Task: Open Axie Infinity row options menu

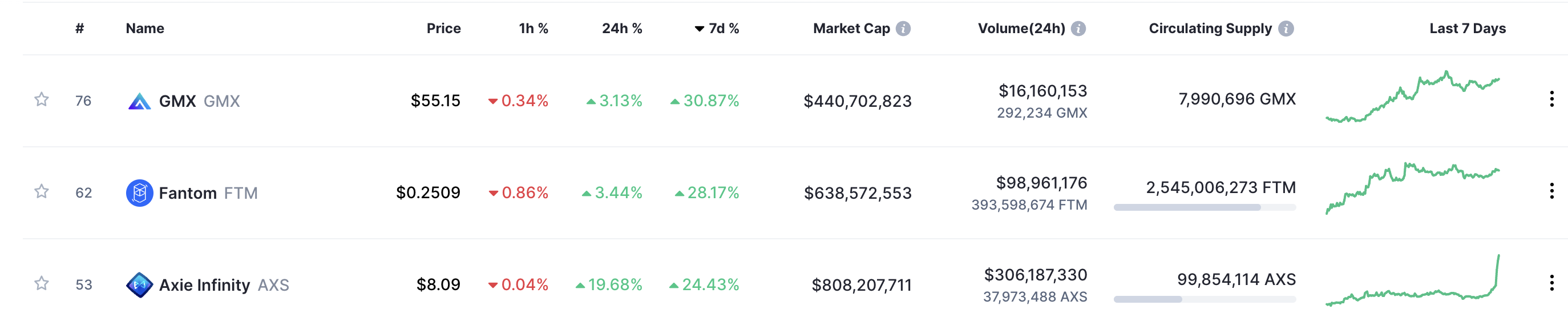Action: click(1551, 283)
